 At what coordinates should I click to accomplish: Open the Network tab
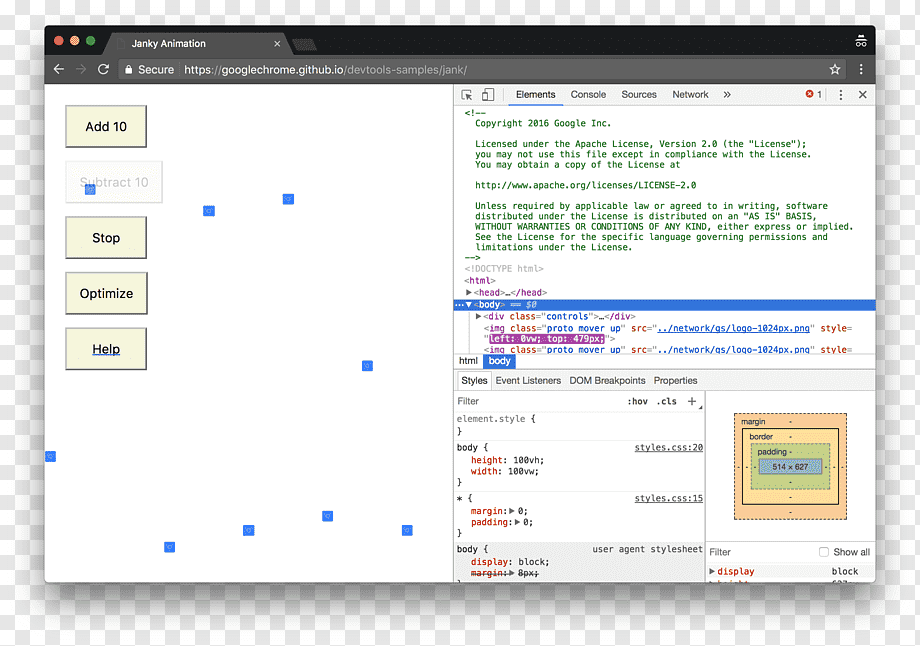click(690, 94)
